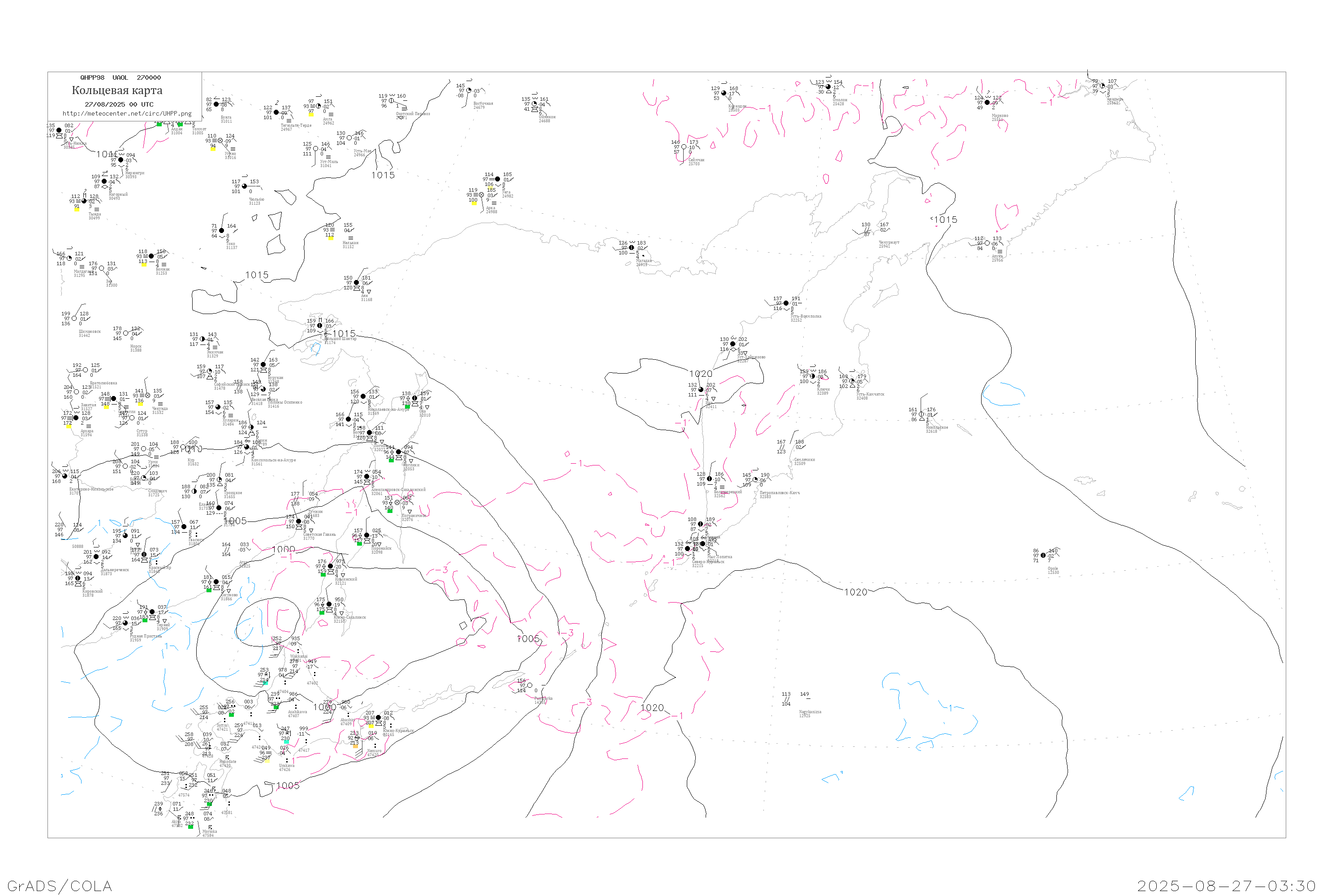1344x896 pixels.
Task: Select the Петропавловск-Камч station circle symbol
Action: point(755,480)
